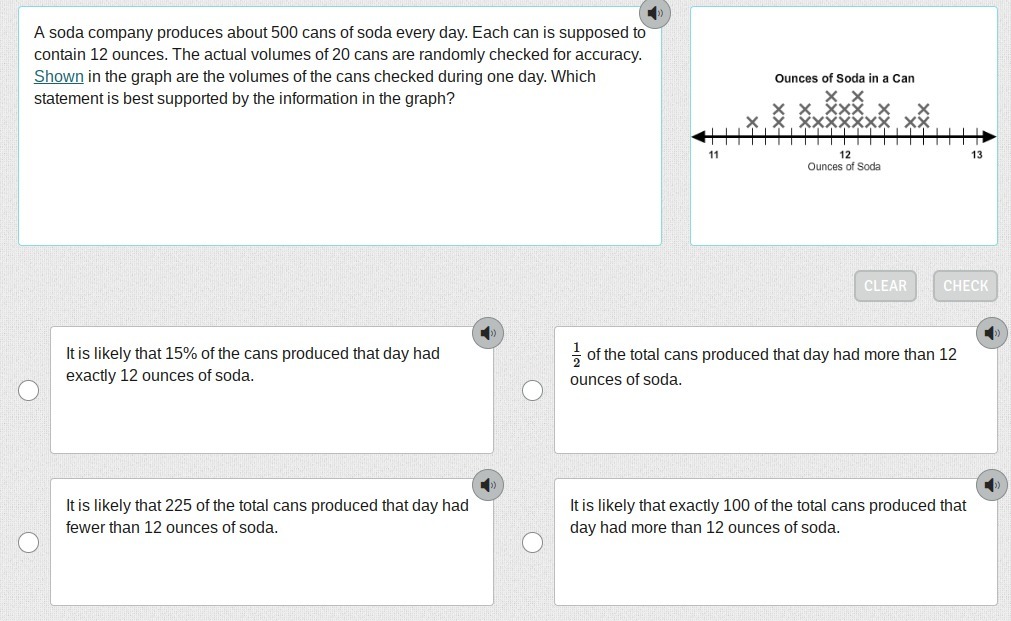This screenshot has height=621, width=1011.
Task: Play audio for the soda question passage
Action: [x=654, y=14]
